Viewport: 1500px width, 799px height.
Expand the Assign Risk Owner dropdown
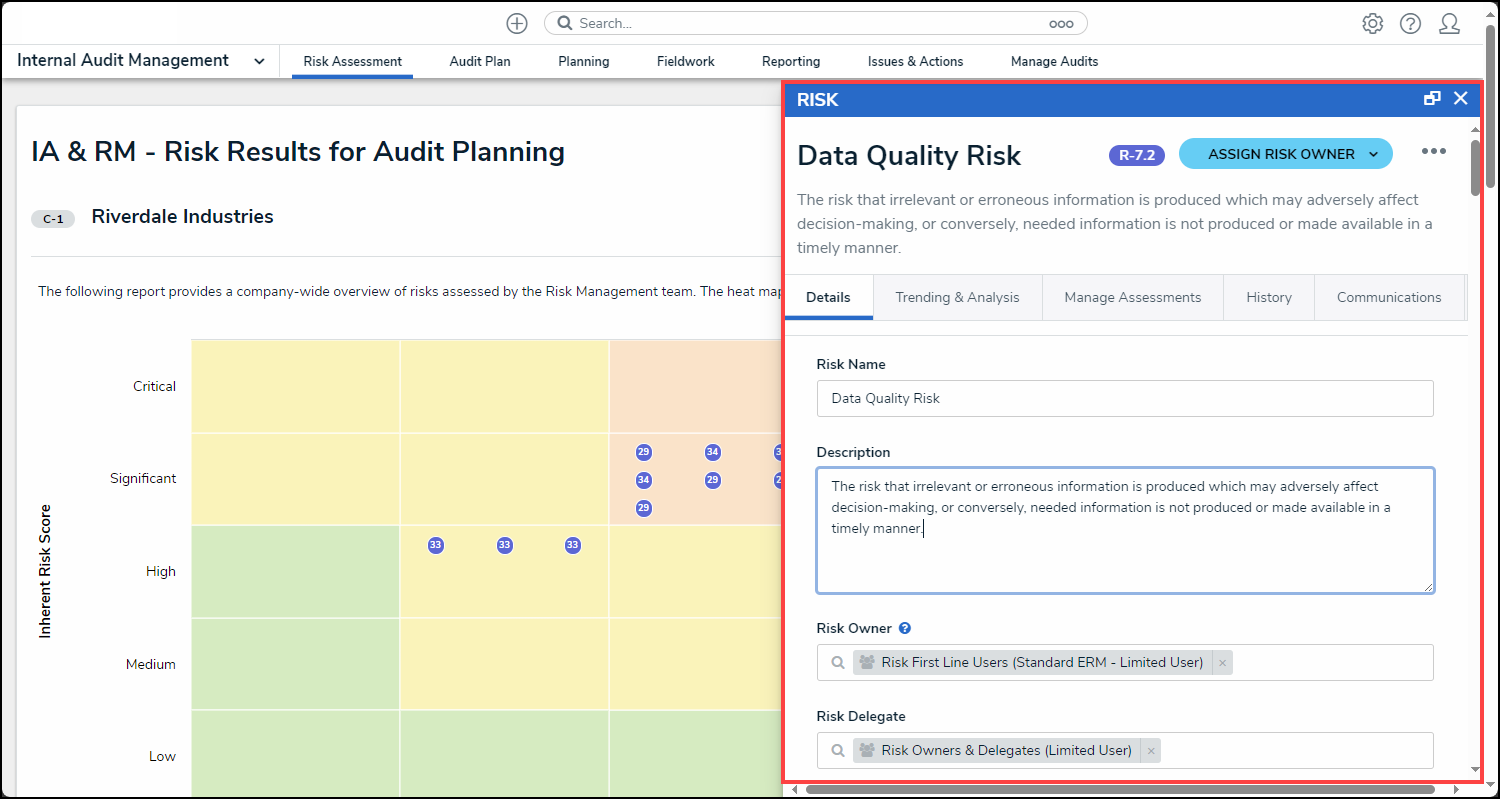click(1373, 154)
